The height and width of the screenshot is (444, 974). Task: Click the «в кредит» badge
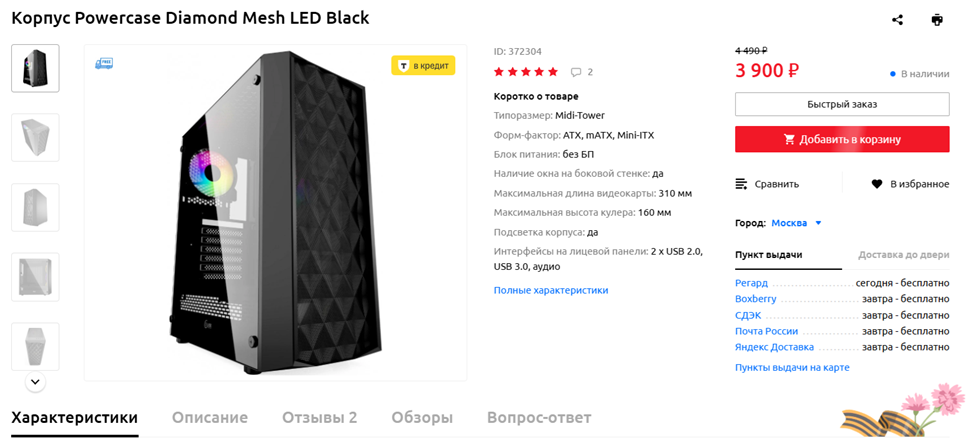(x=423, y=66)
